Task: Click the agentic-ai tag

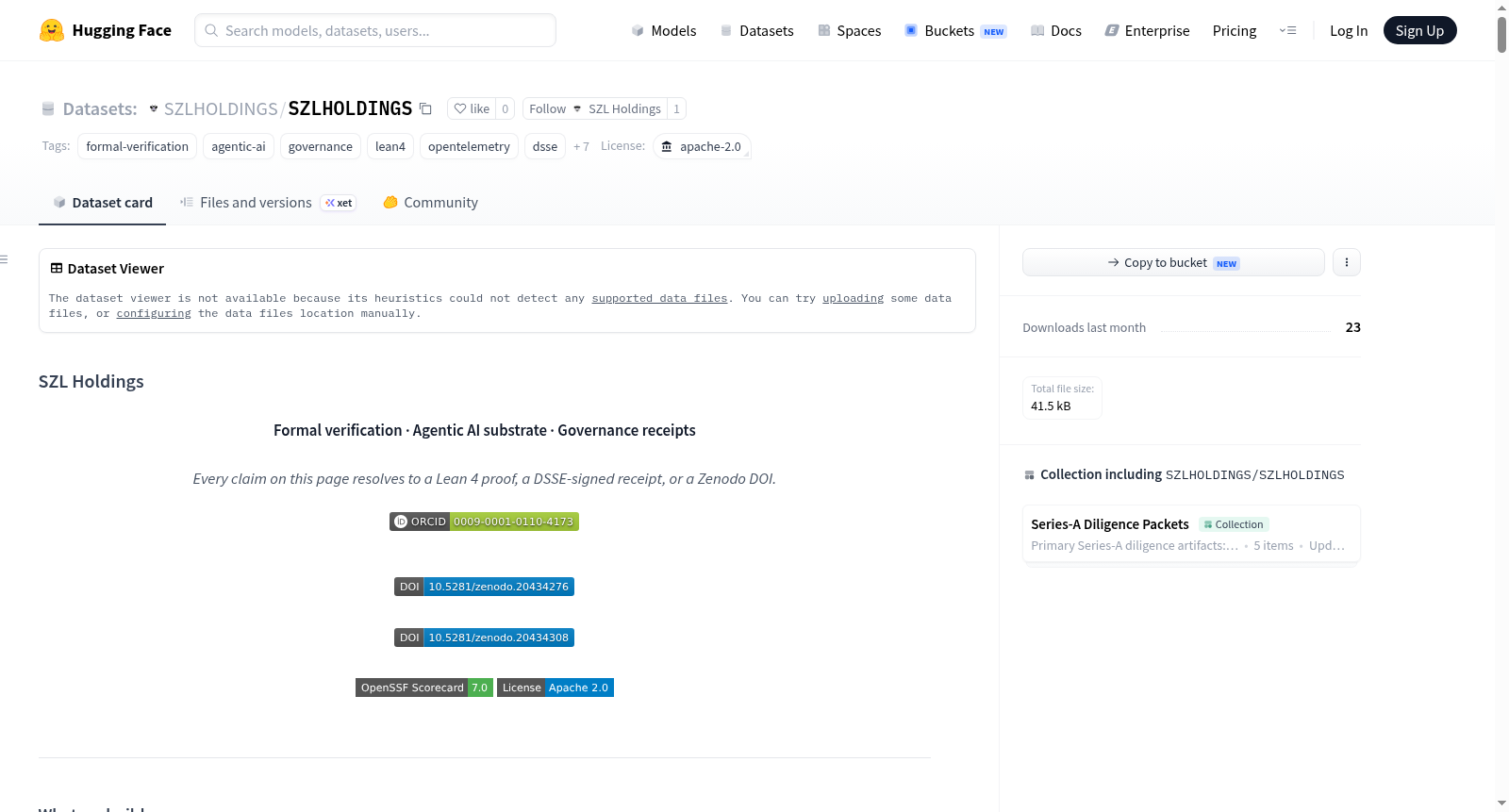Action: click(x=239, y=146)
